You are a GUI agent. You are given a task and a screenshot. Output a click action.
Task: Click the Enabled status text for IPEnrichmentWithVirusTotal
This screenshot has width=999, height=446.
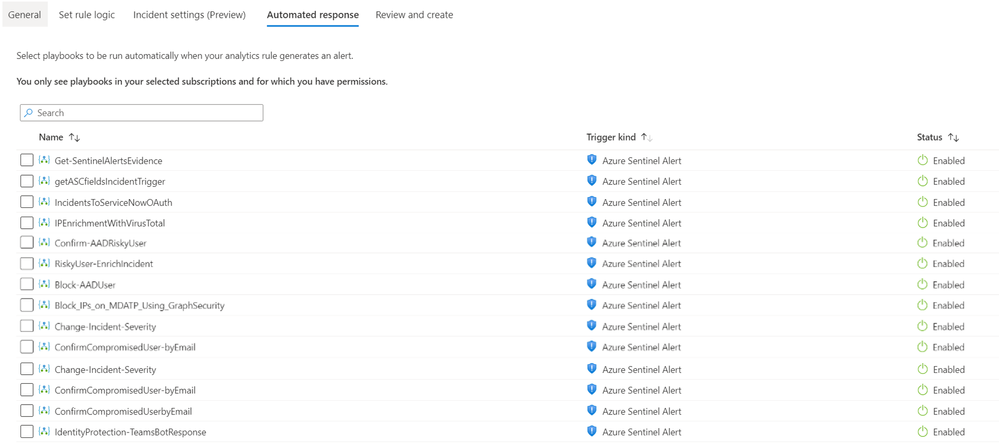click(949, 223)
